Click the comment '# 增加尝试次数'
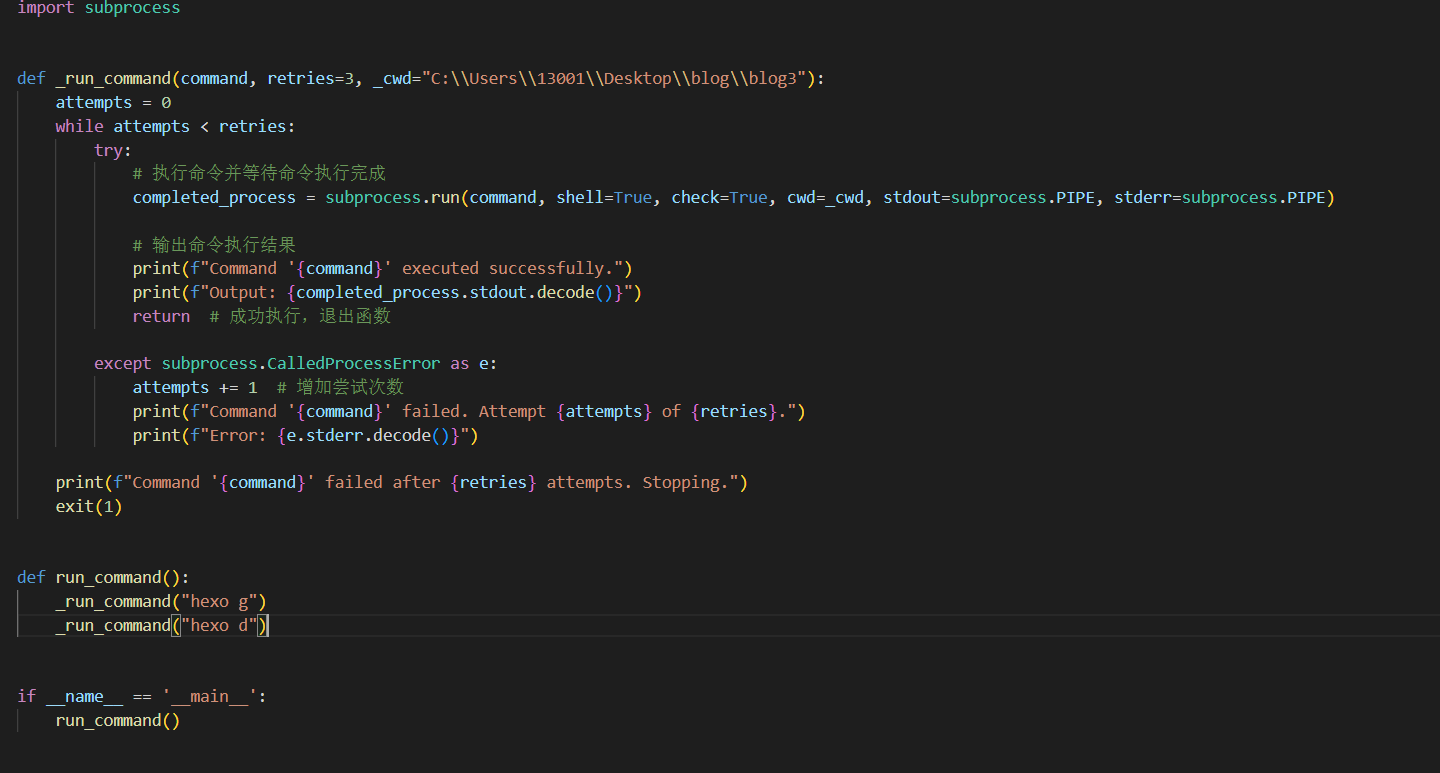This screenshot has height=773, width=1440. point(340,387)
